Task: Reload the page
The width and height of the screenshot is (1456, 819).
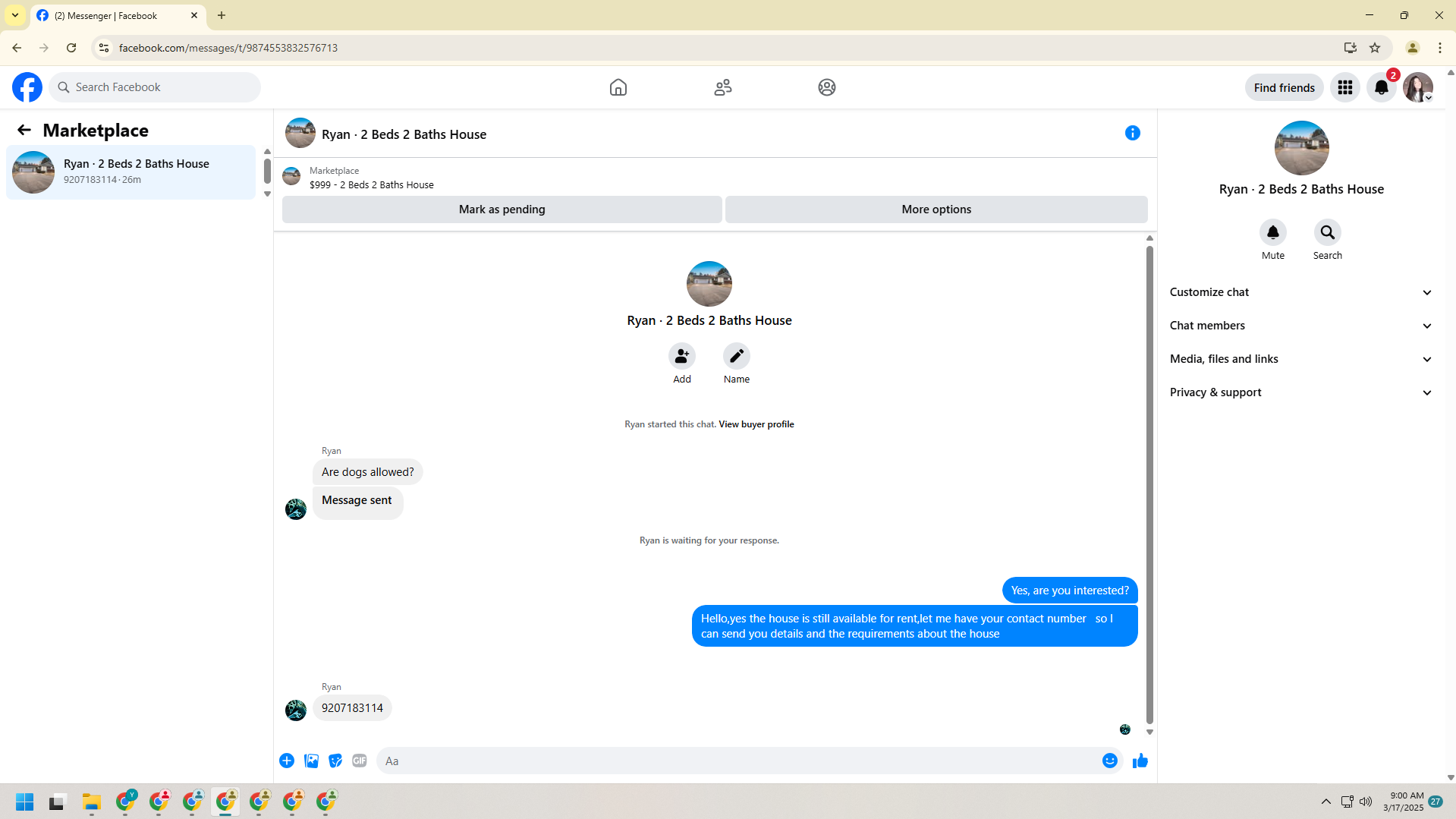Action: coord(71,48)
